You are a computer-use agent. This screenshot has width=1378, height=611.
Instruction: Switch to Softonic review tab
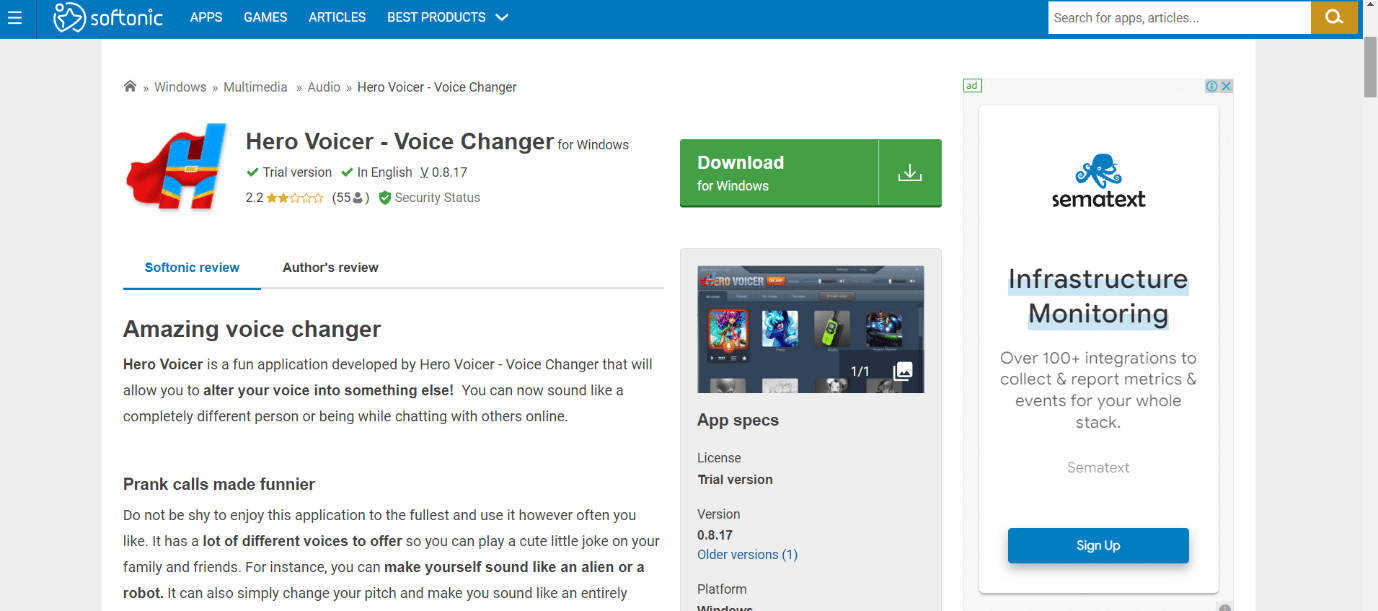click(192, 267)
